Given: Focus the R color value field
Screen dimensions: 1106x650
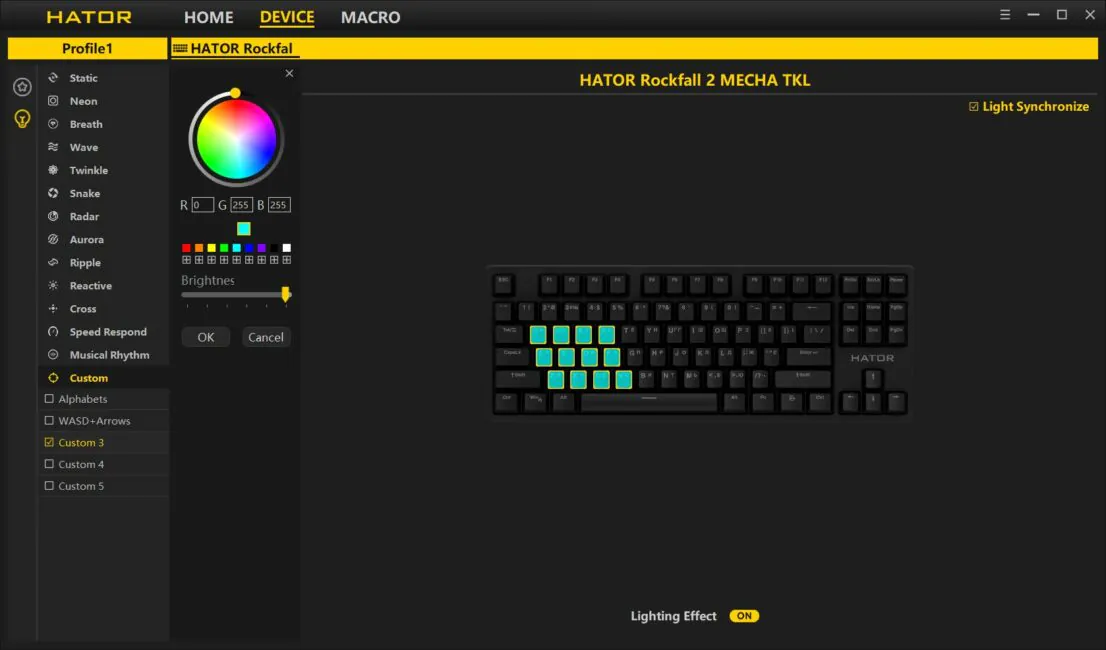Looking at the screenshot, I should point(202,205).
